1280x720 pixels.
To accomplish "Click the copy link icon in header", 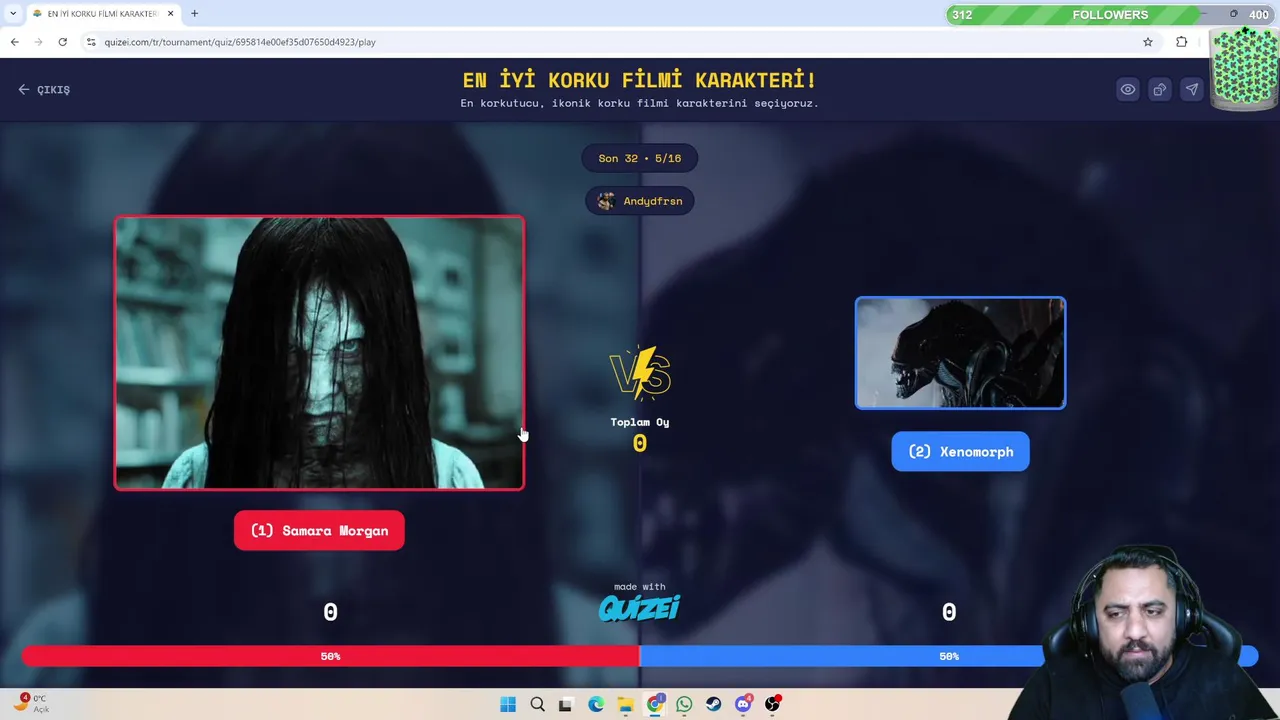I will [1160, 89].
